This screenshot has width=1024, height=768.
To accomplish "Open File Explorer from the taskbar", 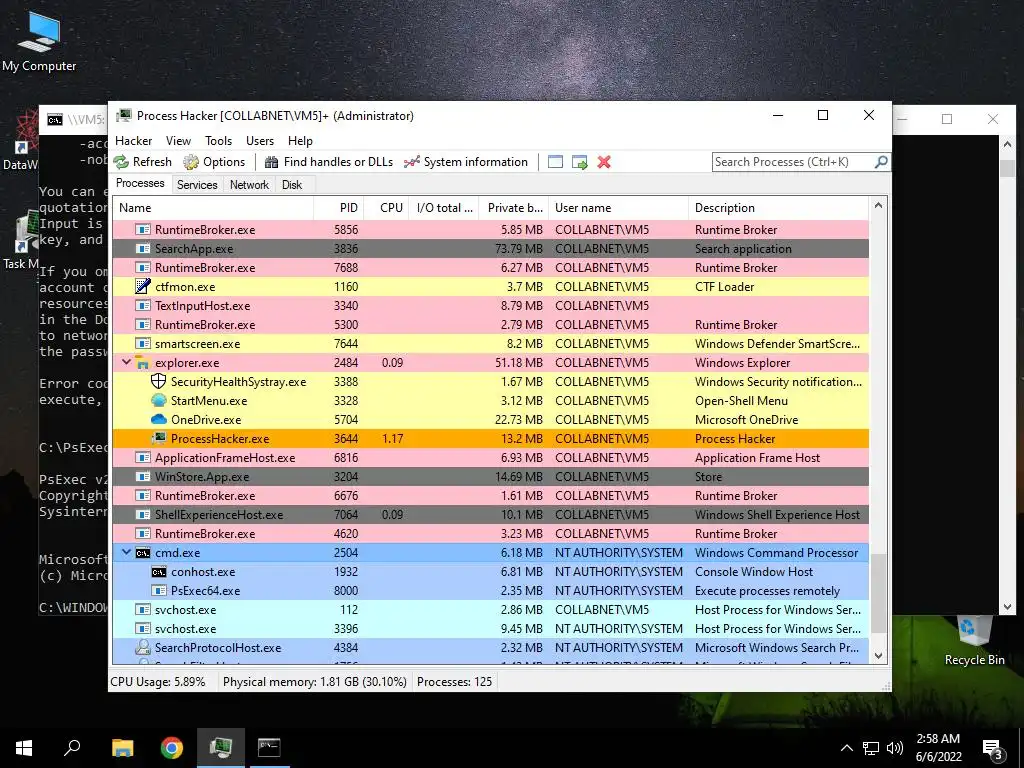I will point(122,748).
